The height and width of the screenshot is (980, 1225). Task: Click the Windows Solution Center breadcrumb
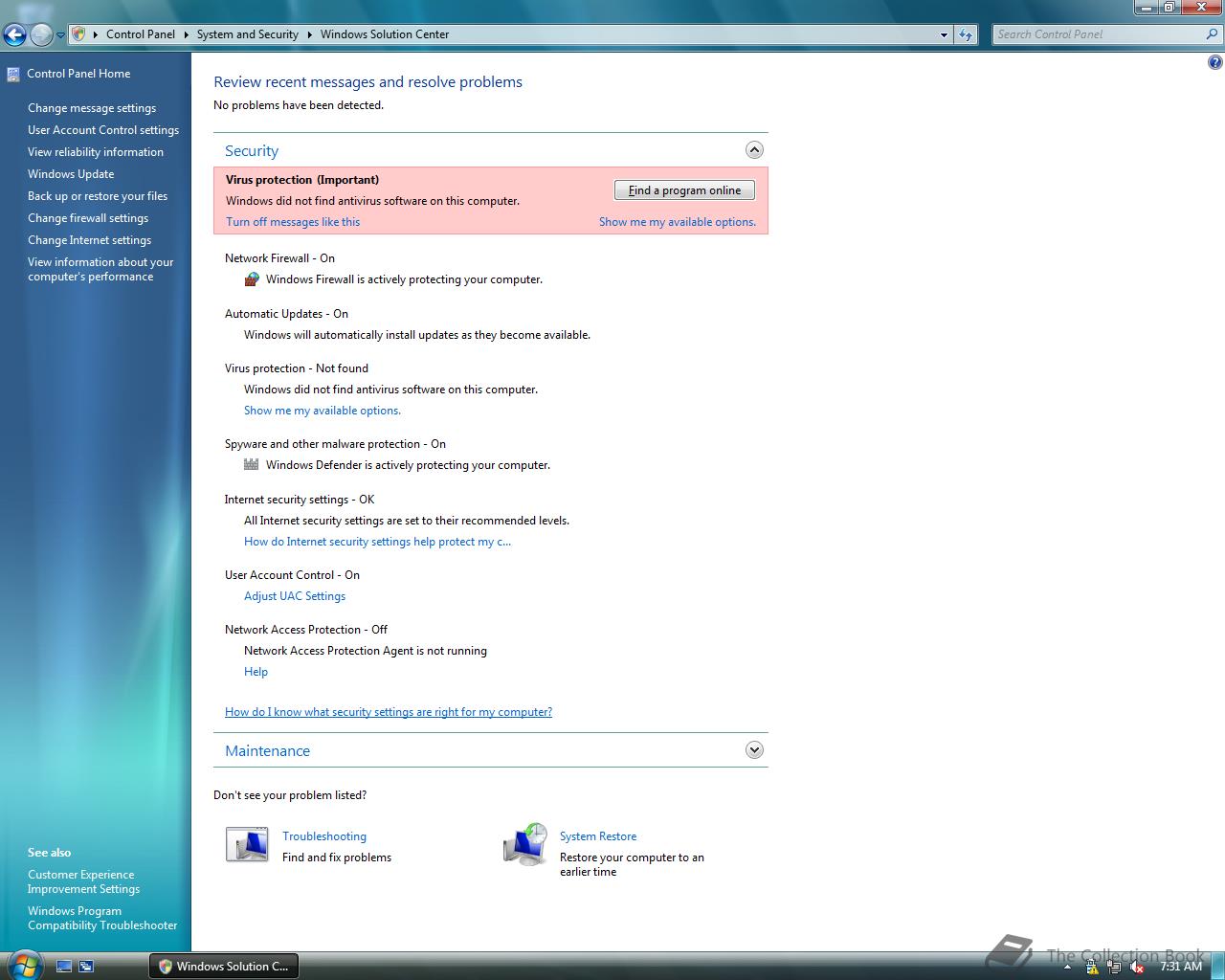click(385, 34)
